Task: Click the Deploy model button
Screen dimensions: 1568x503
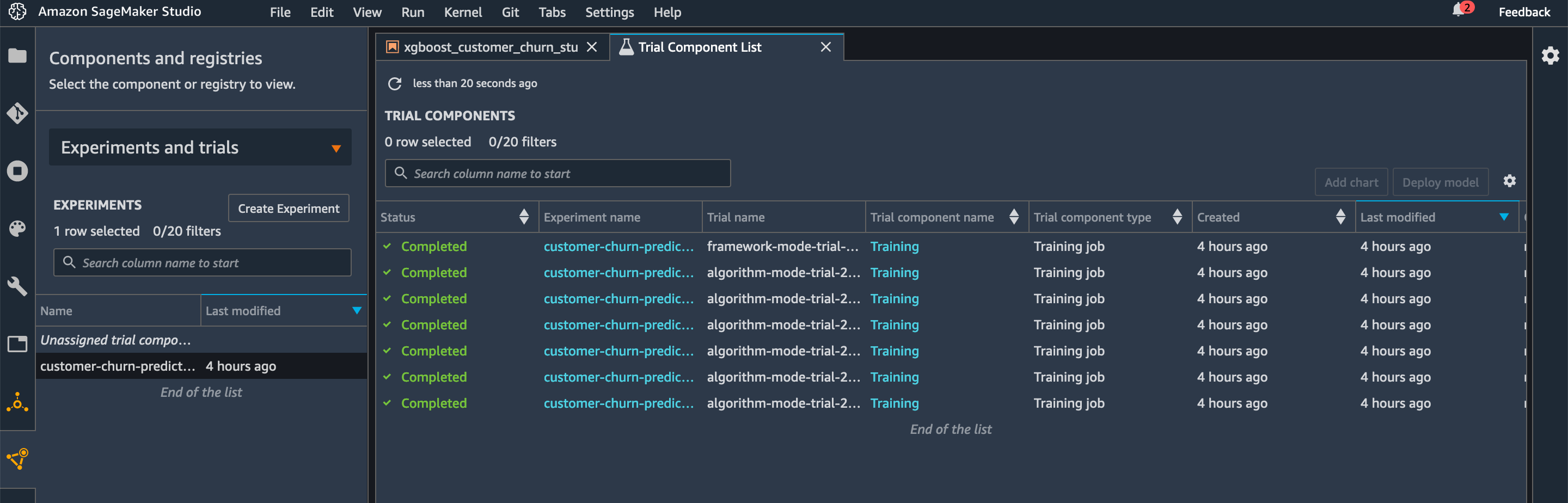Action: click(1440, 182)
